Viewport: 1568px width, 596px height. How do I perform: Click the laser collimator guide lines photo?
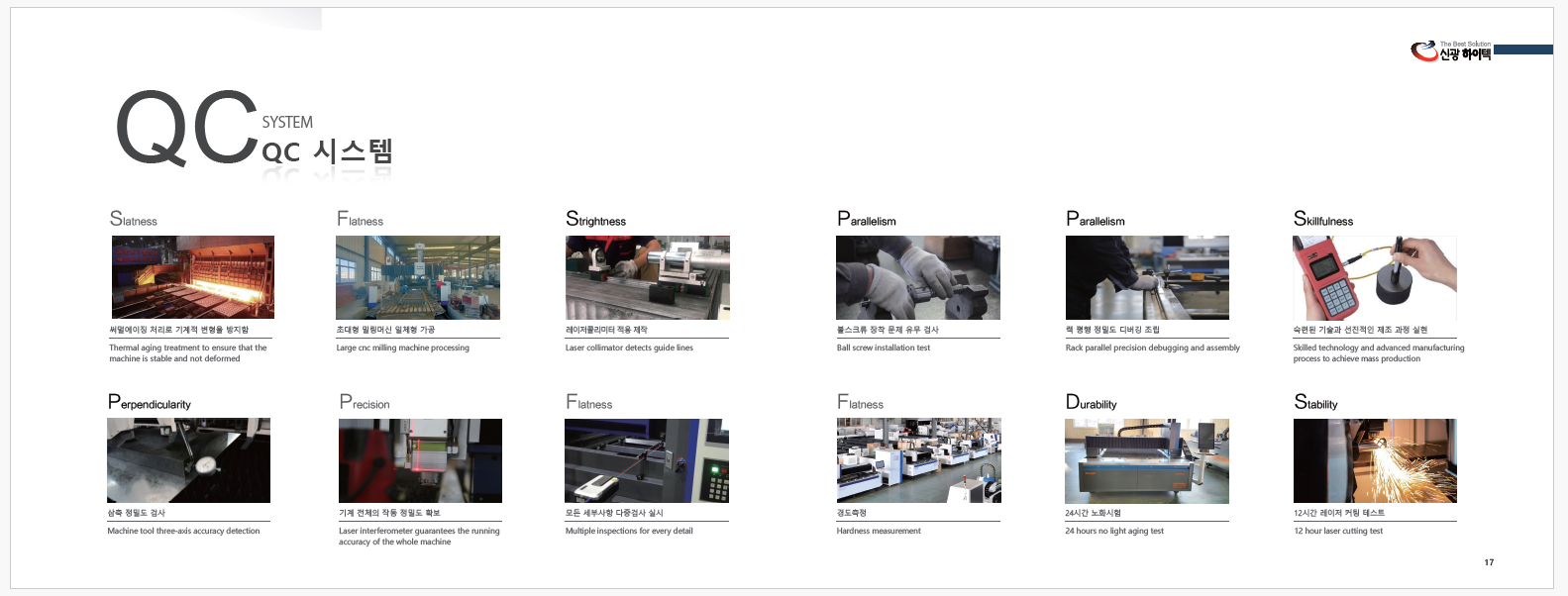[x=647, y=277]
